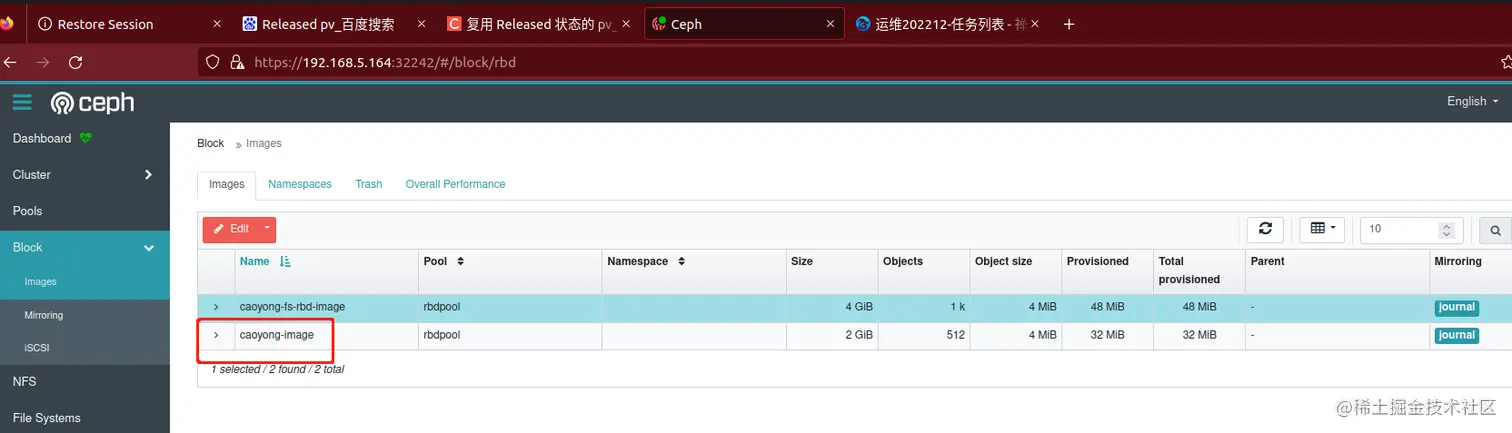1512x433 pixels.
Task: Click the table search magnifier button
Action: [x=1495, y=230]
